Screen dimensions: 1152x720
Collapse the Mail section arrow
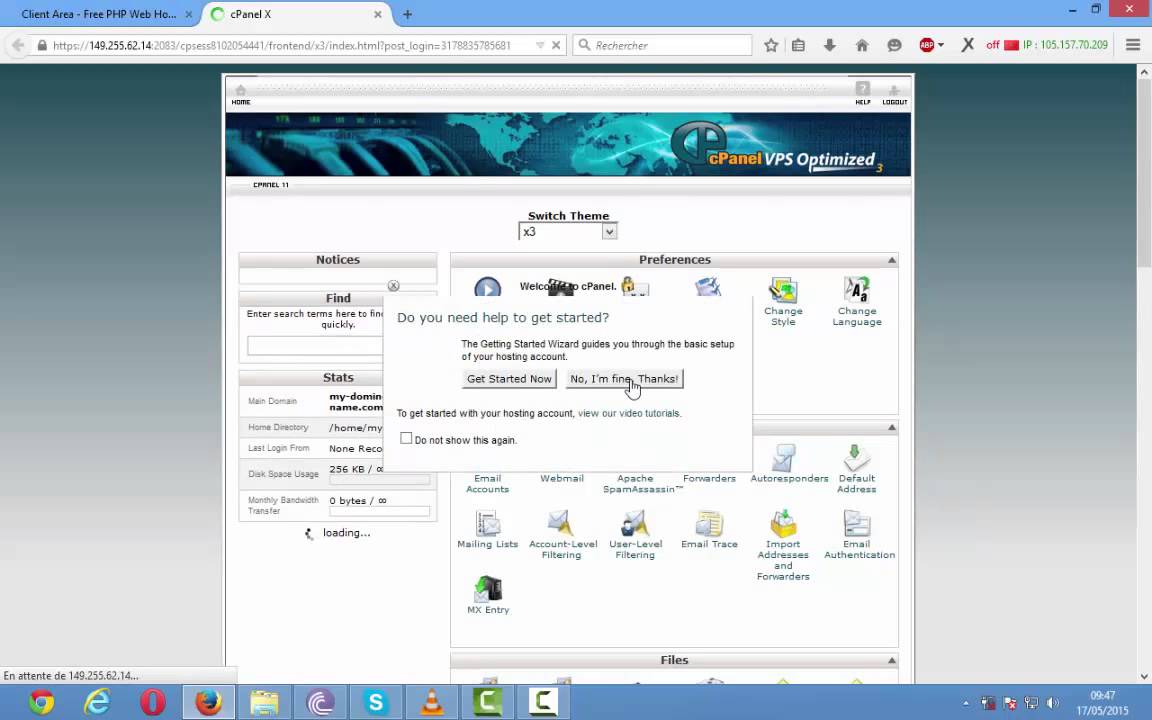tap(891, 428)
